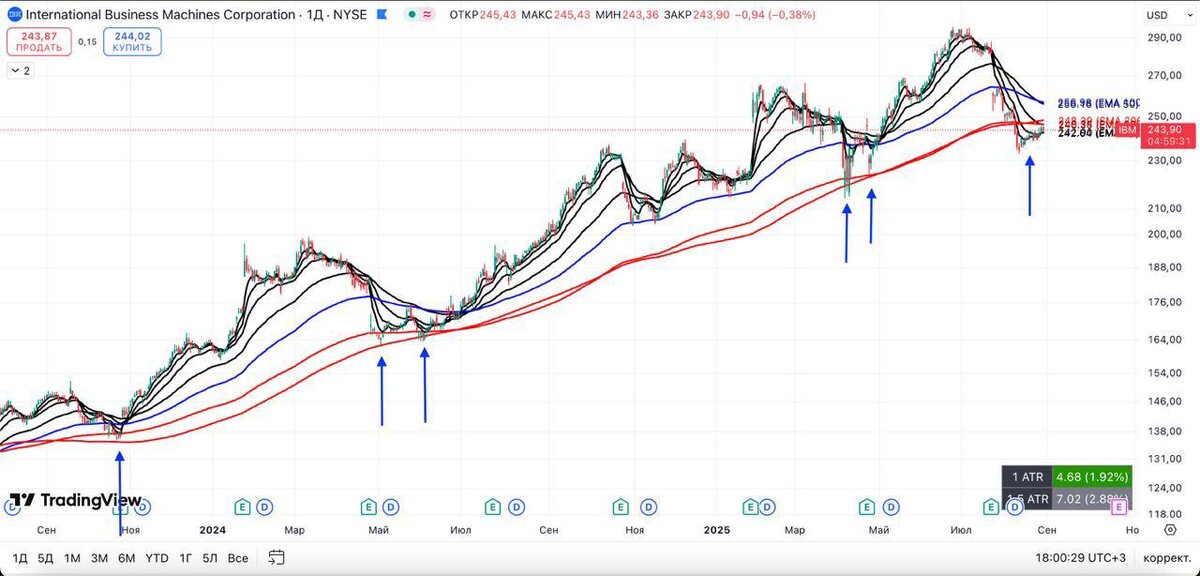Viewport: 1200px width, 576px height.
Task: Click dividend D marker left of Мар 2025
Action: [768, 506]
